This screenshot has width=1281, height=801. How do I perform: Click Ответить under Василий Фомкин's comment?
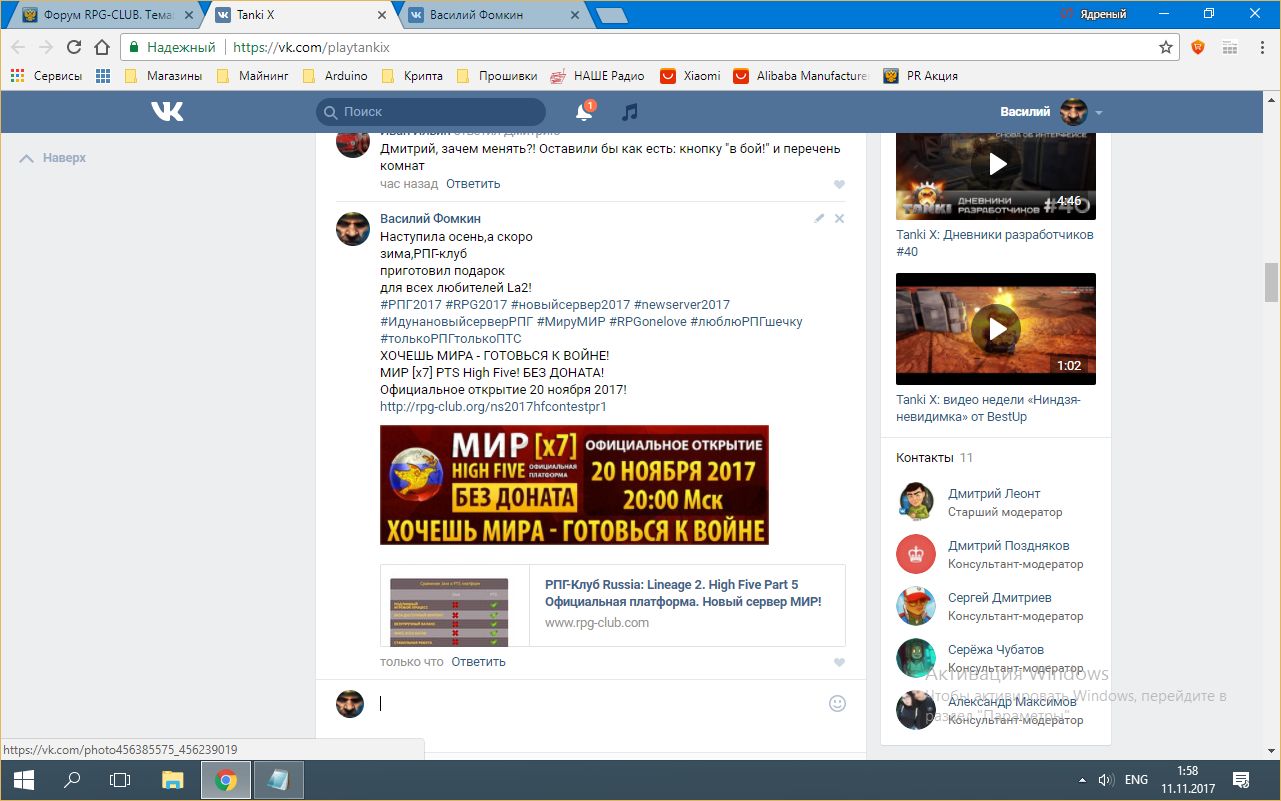coord(478,662)
